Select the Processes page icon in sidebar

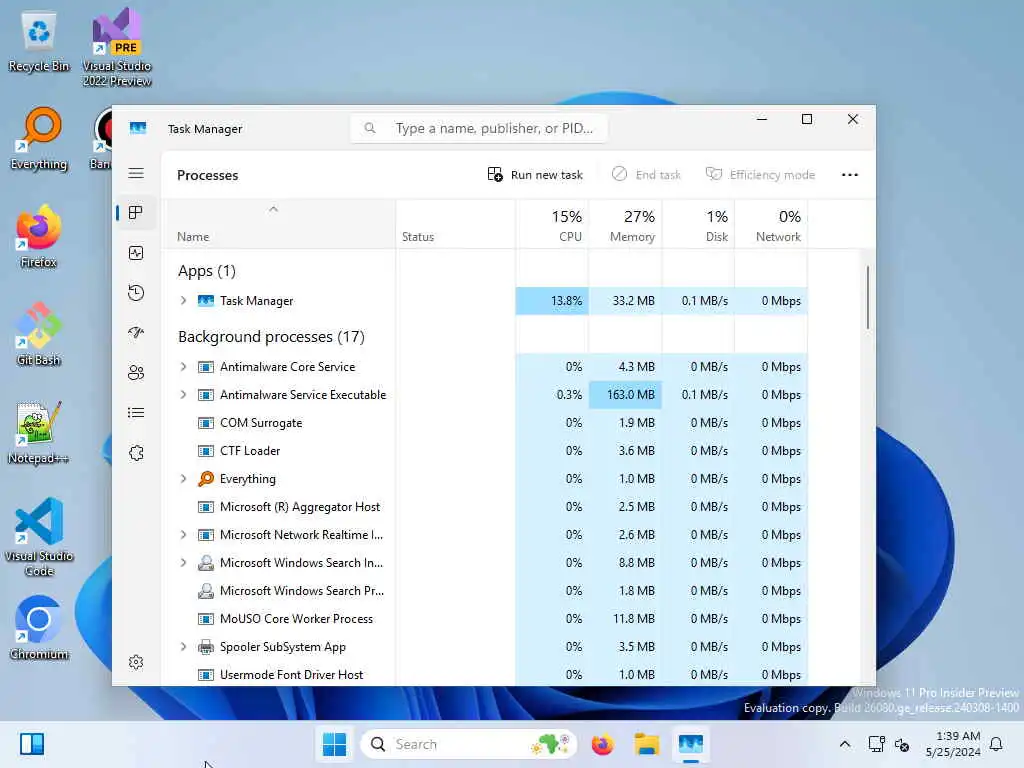click(136, 212)
